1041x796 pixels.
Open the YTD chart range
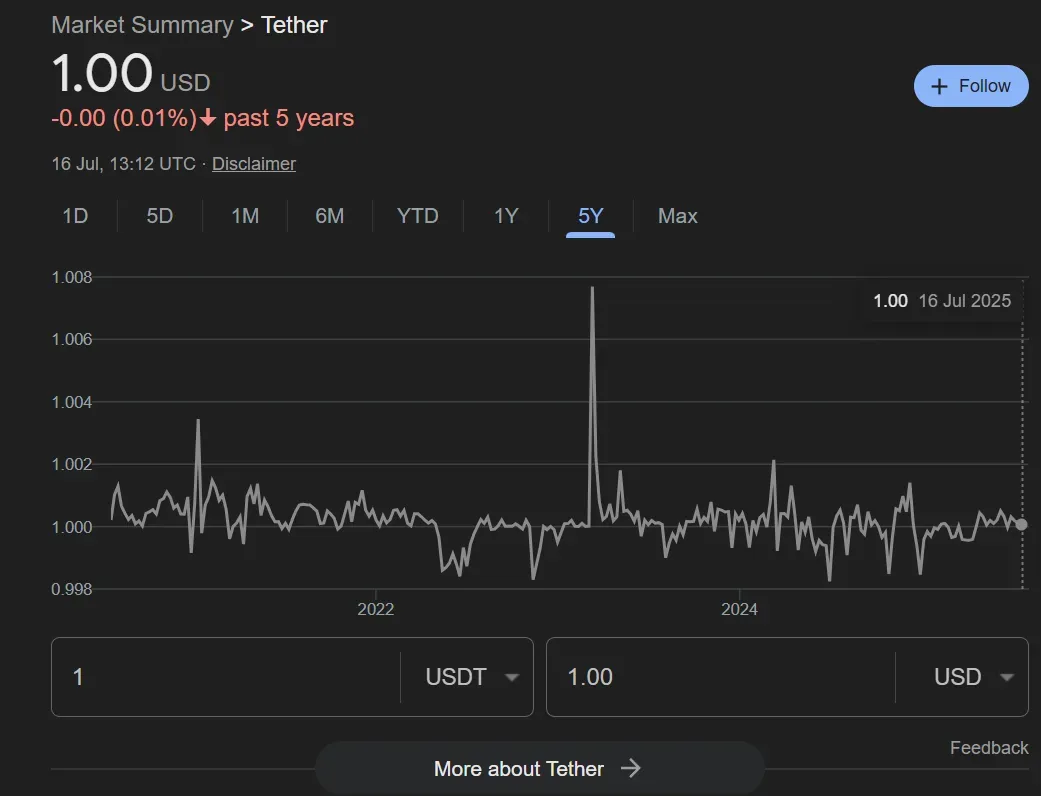pyautogui.click(x=417, y=216)
